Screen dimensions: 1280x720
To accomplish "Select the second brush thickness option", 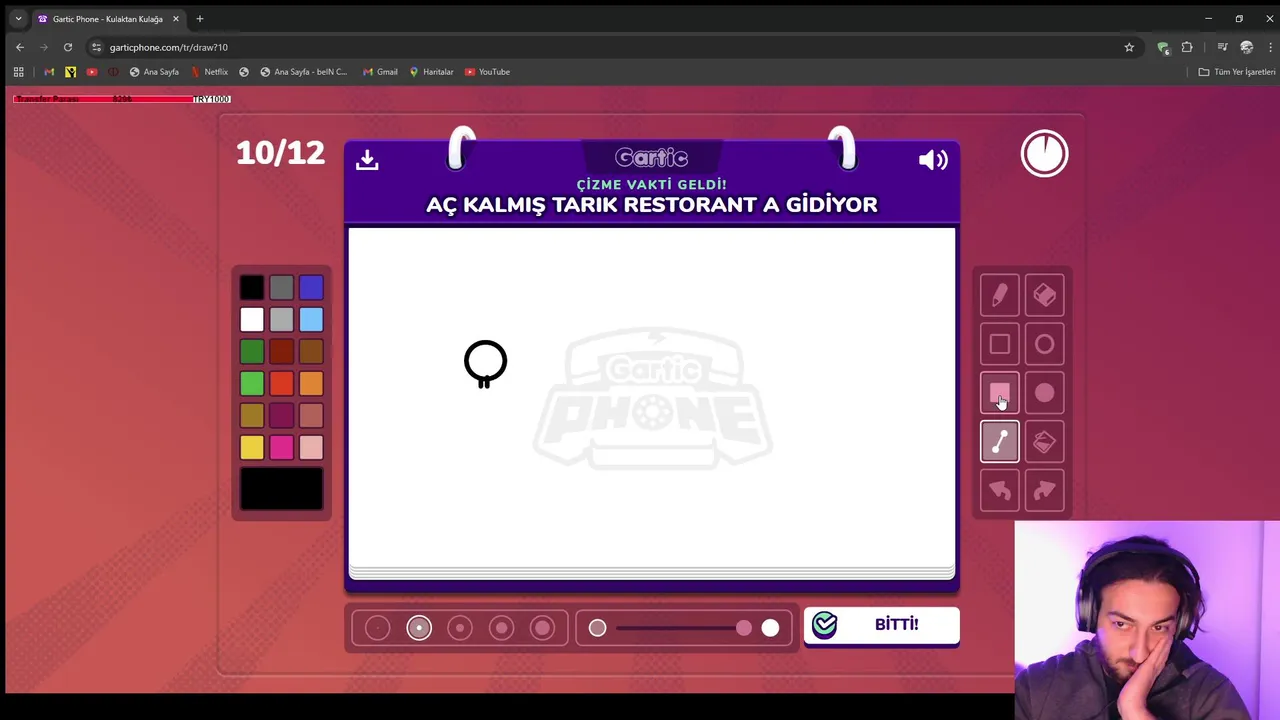I will click(419, 628).
